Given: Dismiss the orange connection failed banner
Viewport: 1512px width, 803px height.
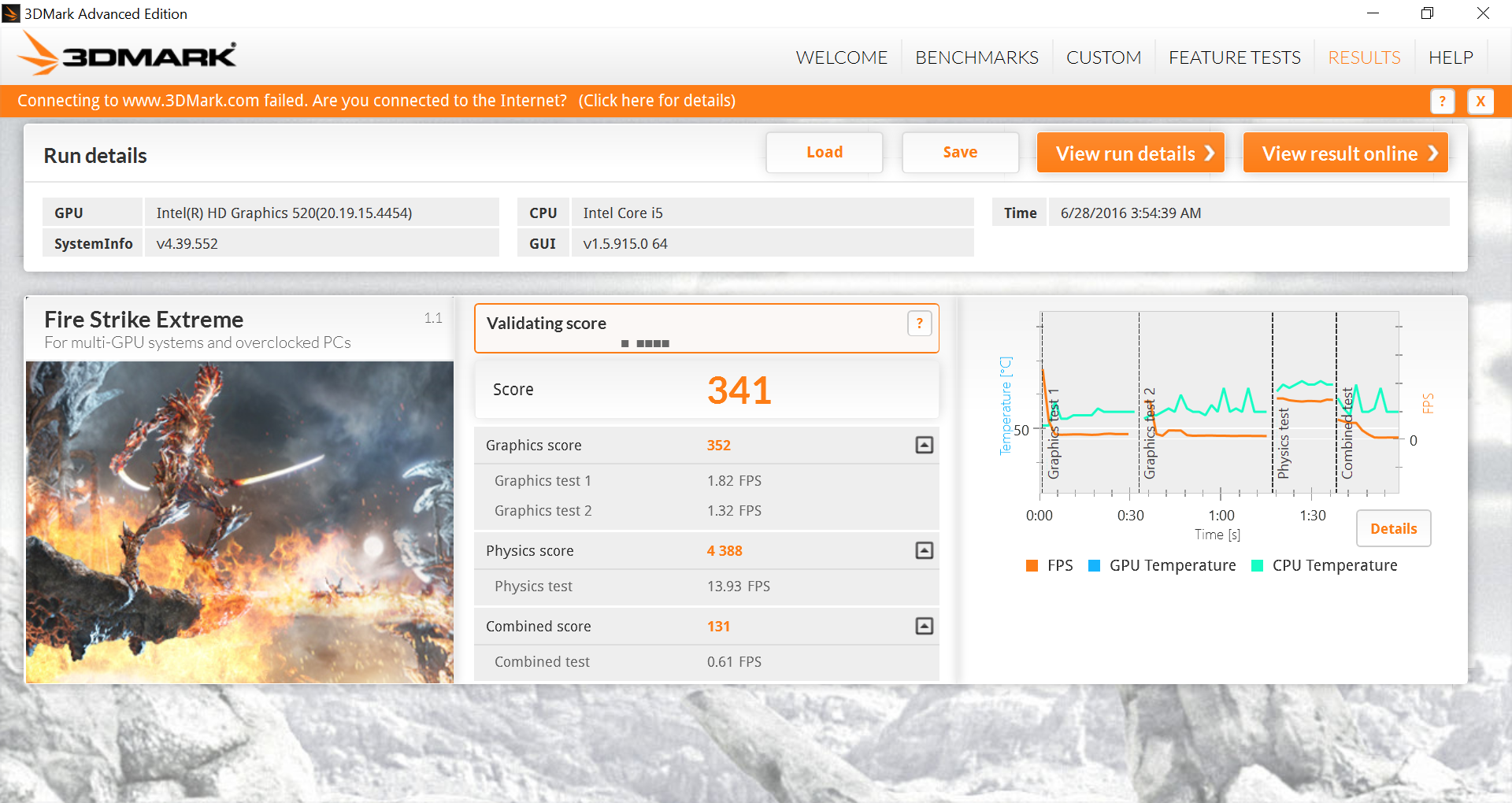Looking at the screenshot, I should pos(1480,101).
